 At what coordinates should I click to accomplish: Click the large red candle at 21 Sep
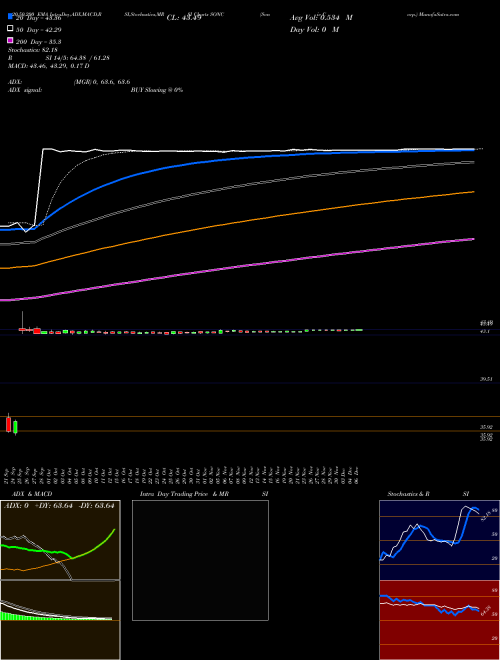[x=8, y=424]
